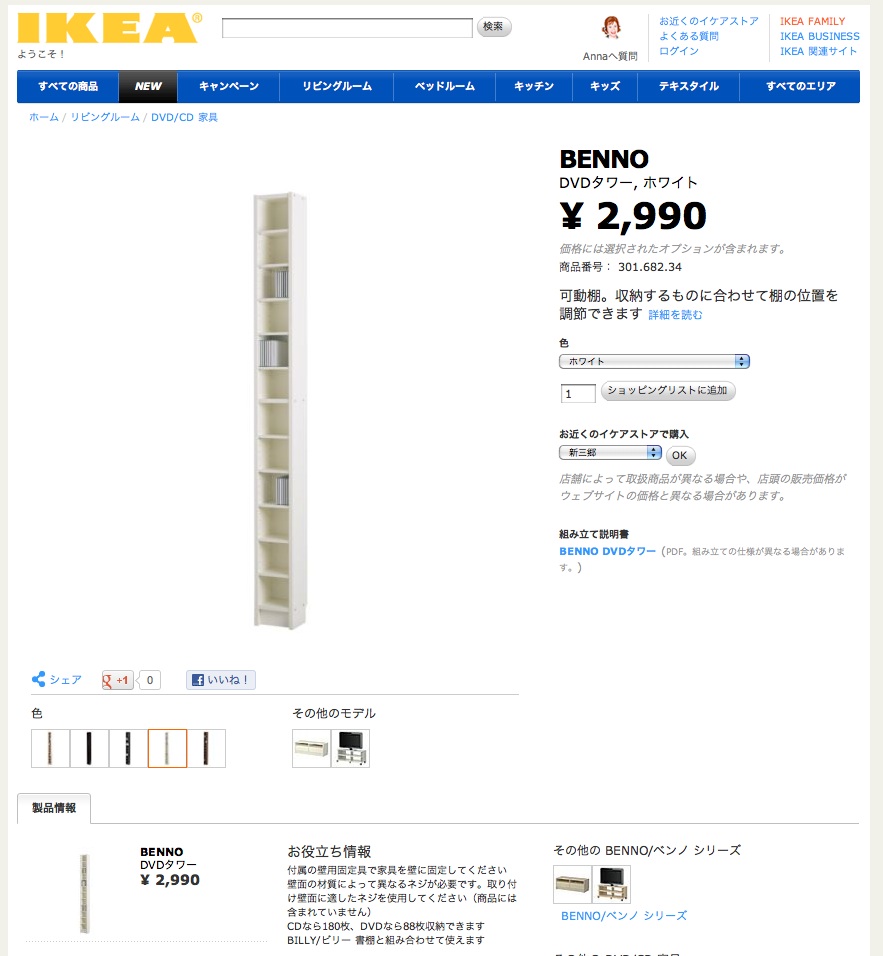This screenshot has width=883, height=956.
Task: Open the BENNO series TV bench thumbnail
Action: coord(572,884)
